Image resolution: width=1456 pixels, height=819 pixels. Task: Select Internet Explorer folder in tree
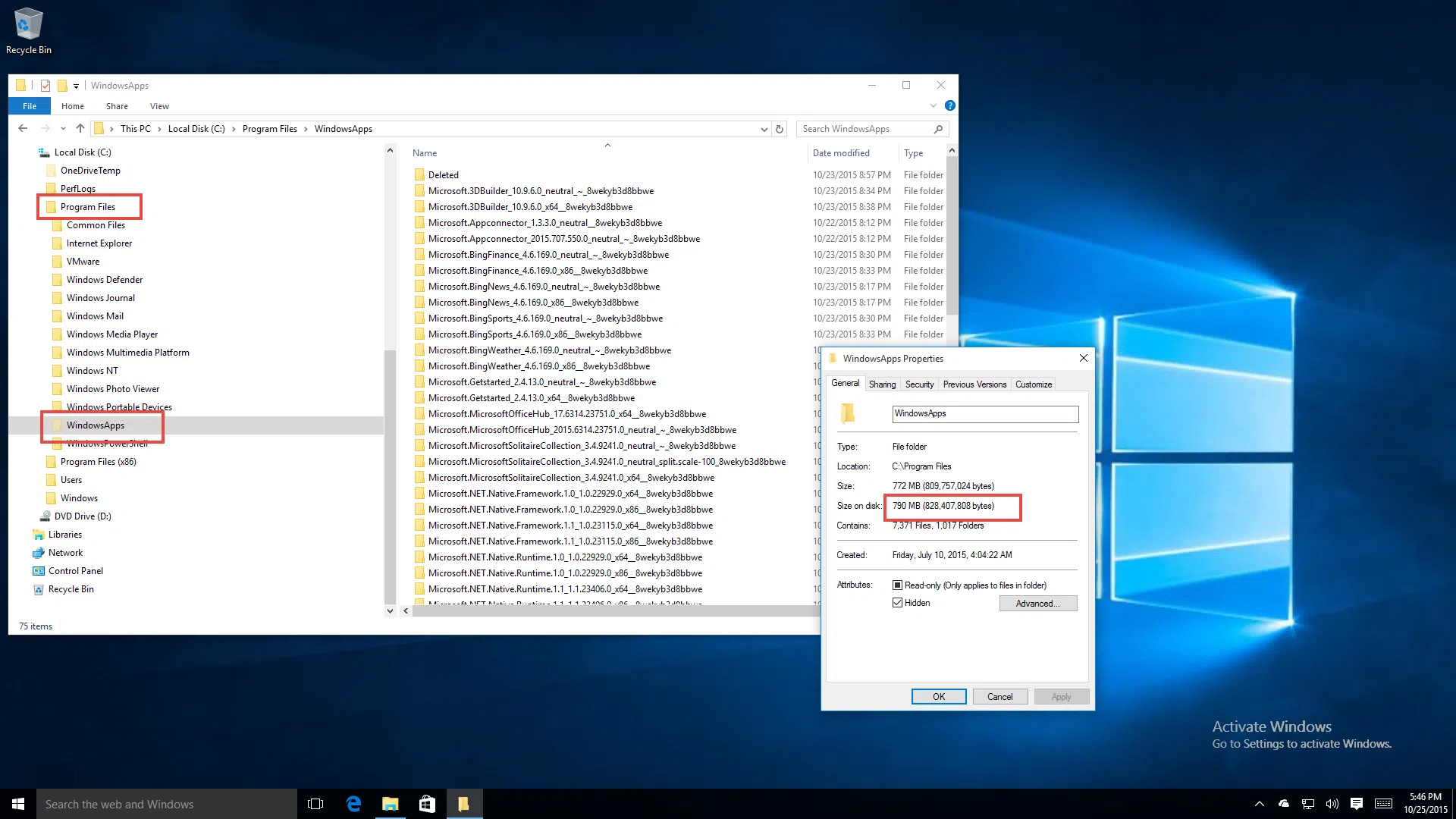tap(99, 243)
